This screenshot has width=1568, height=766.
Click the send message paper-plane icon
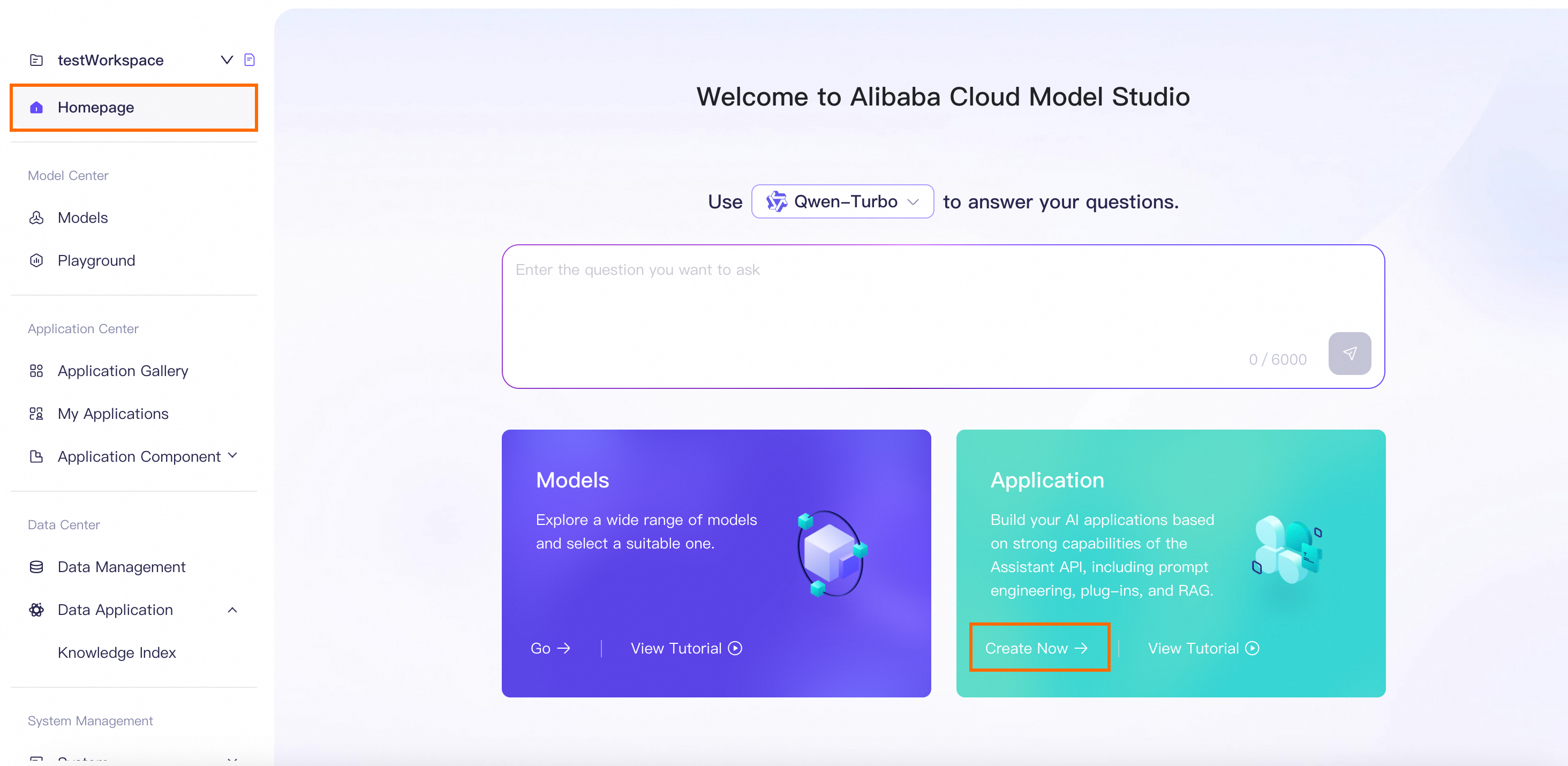click(1349, 353)
